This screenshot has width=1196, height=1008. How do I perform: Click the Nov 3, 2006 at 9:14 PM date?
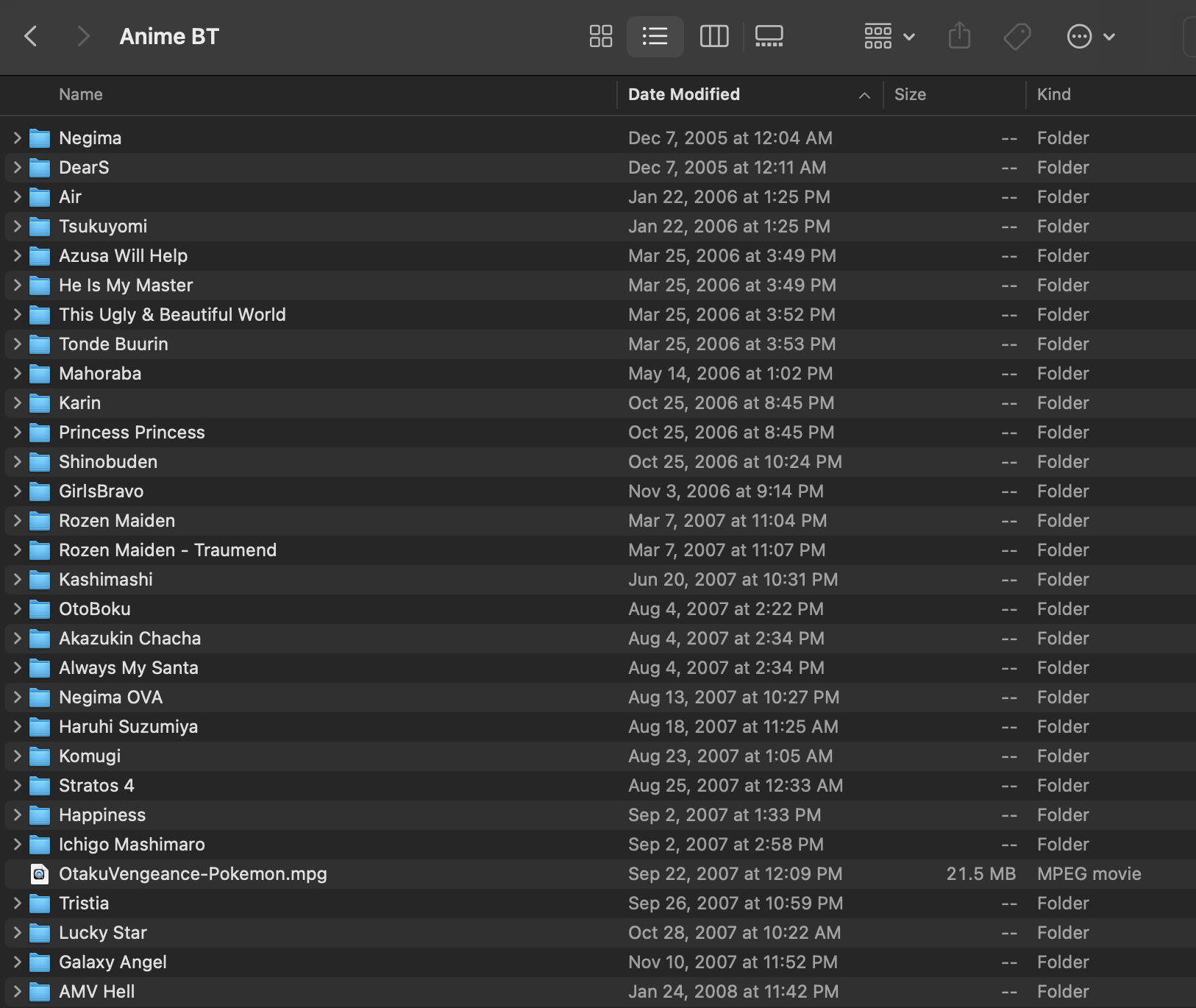[726, 491]
